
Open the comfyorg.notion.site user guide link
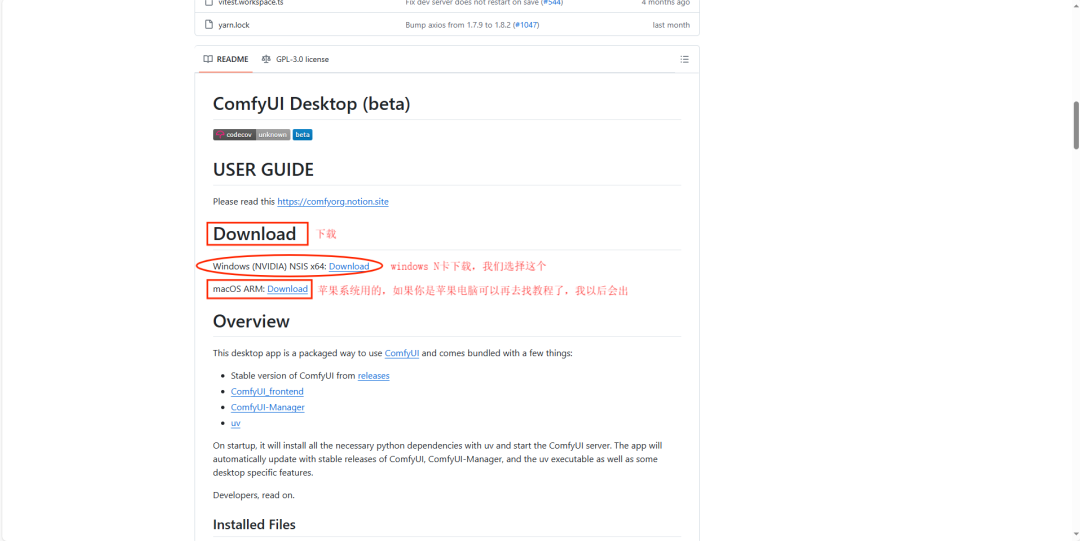click(x=333, y=202)
